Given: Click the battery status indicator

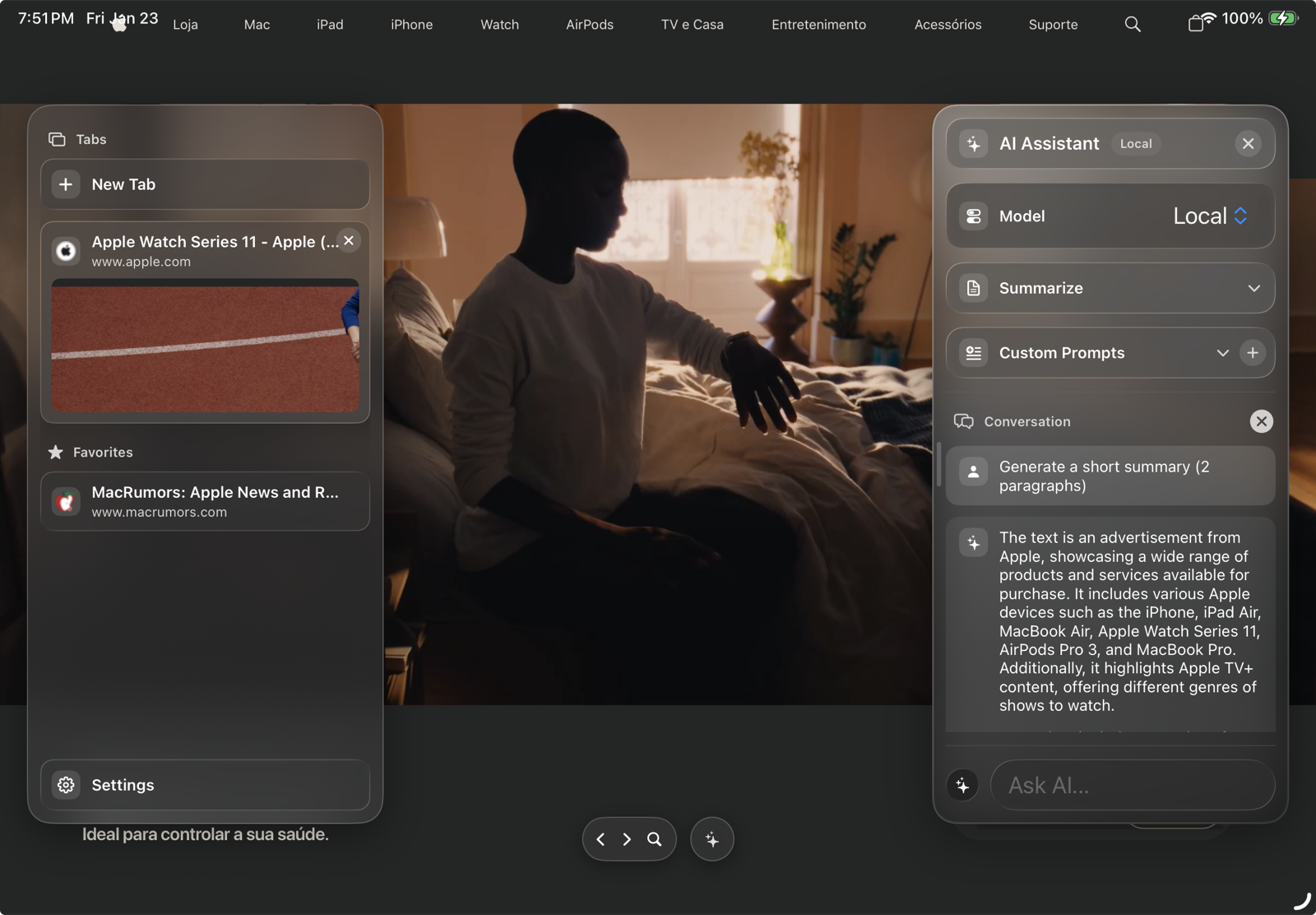Looking at the screenshot, I should [x=1284, y=18].
